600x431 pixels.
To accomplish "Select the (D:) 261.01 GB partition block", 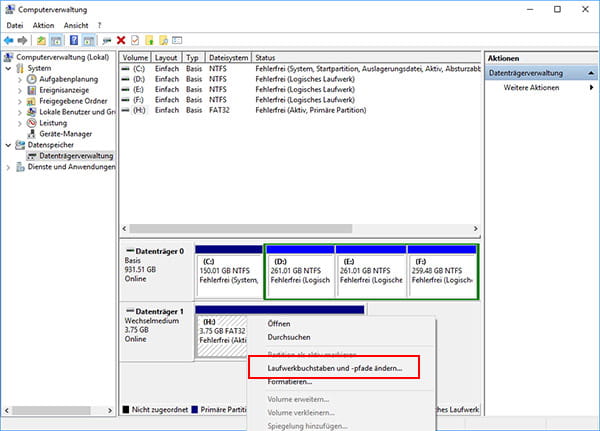I will tap(299, 270).
